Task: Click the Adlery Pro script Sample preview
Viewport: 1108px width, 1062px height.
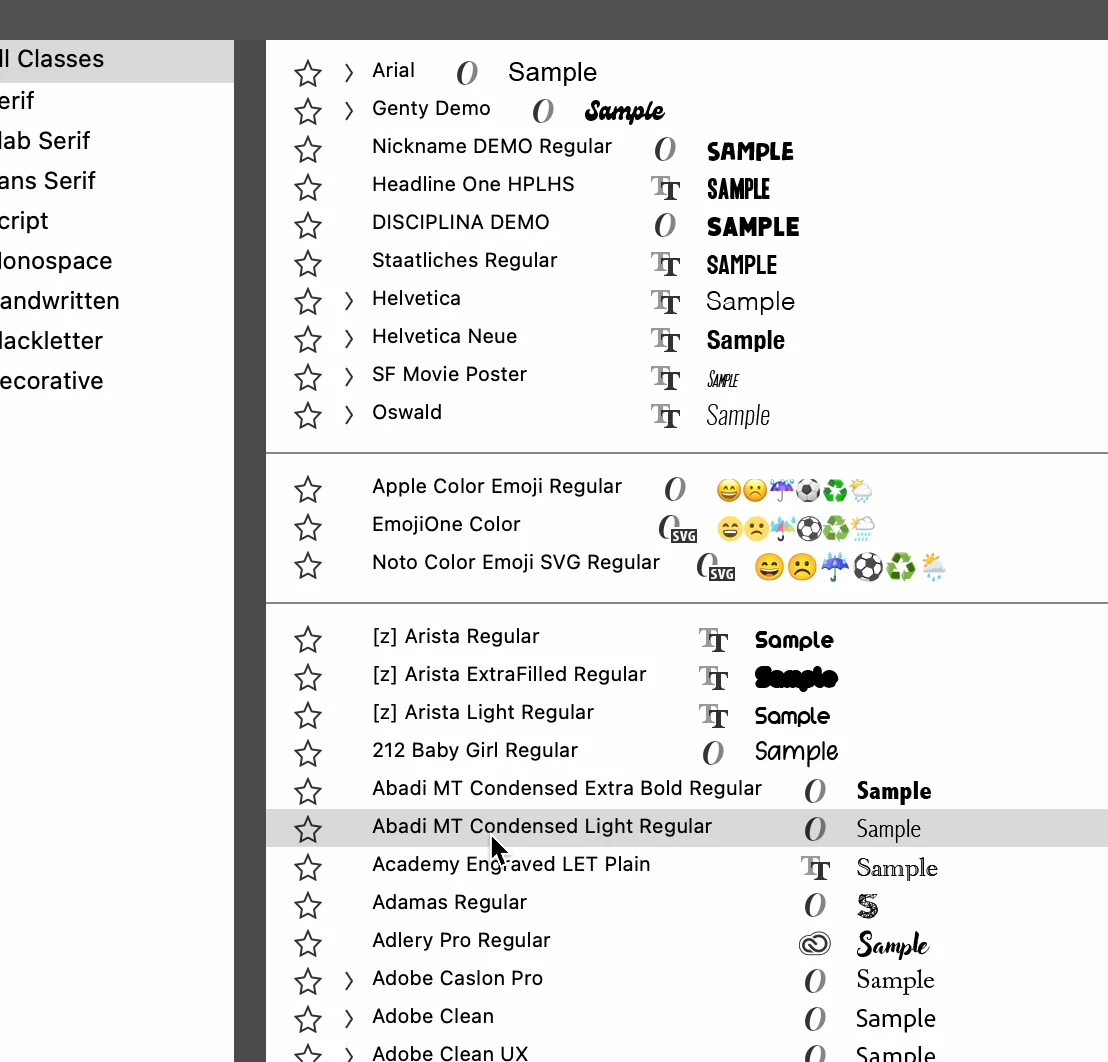Action: [892, 944]
